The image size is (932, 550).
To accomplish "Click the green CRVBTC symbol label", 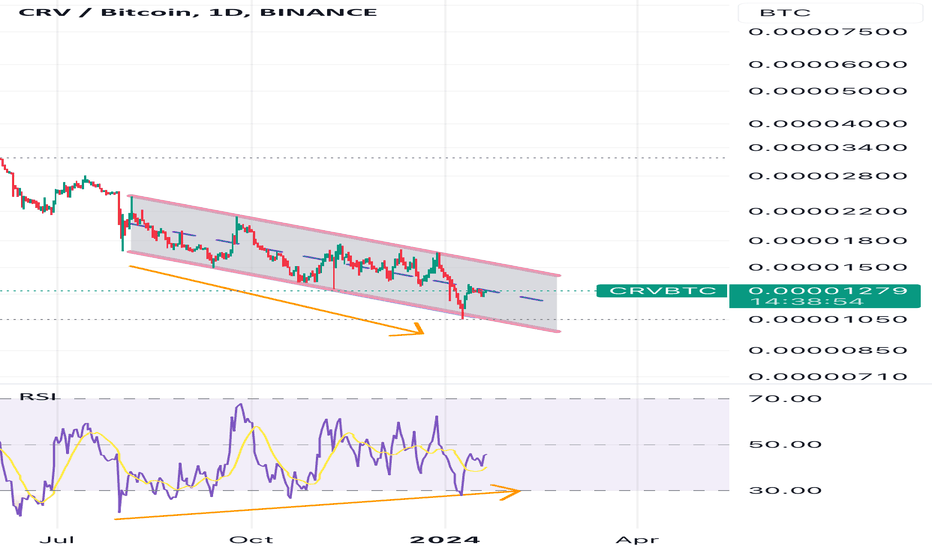I will 662,291.
